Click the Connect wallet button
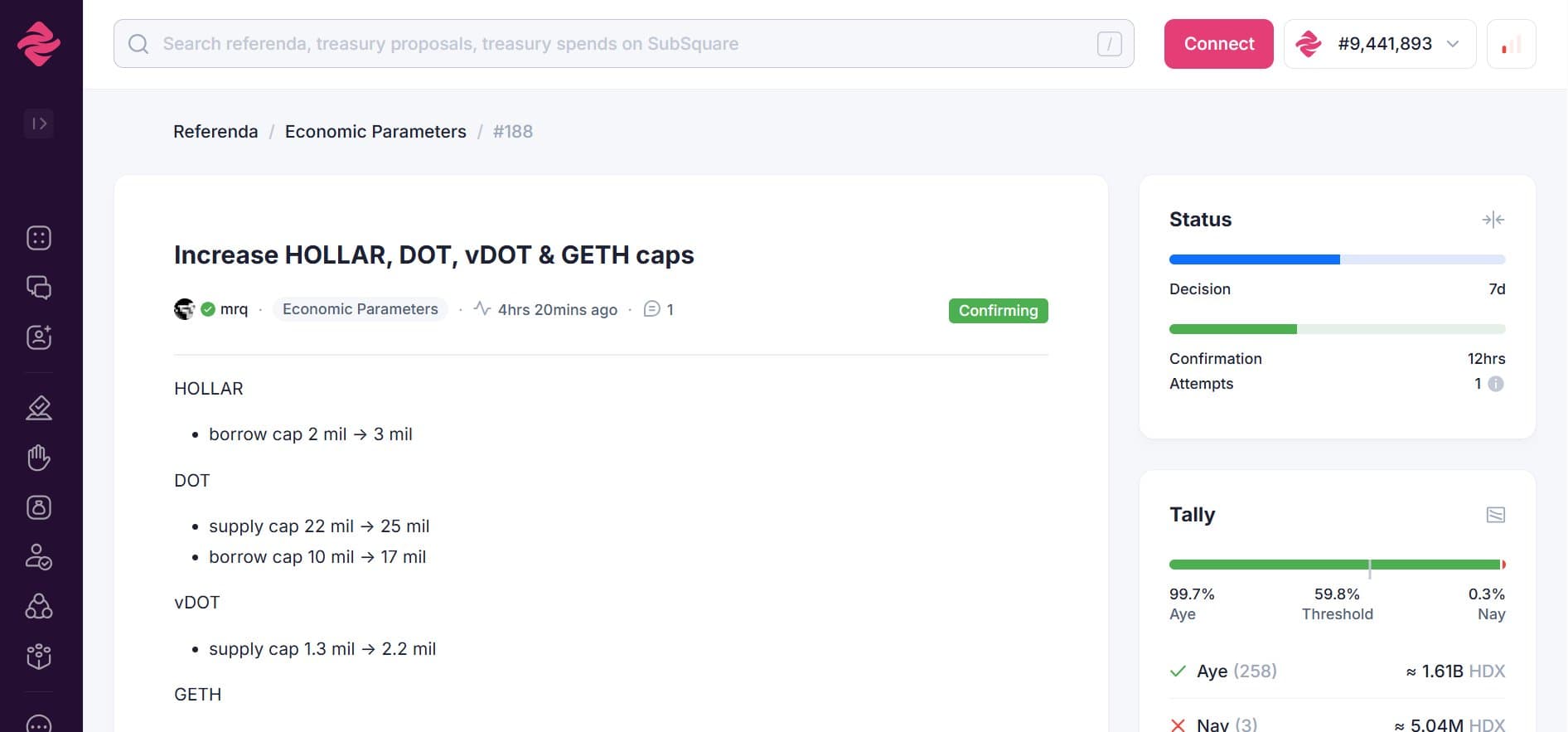Viewport: 1568px width, 732px height. tap(1218, 44)
